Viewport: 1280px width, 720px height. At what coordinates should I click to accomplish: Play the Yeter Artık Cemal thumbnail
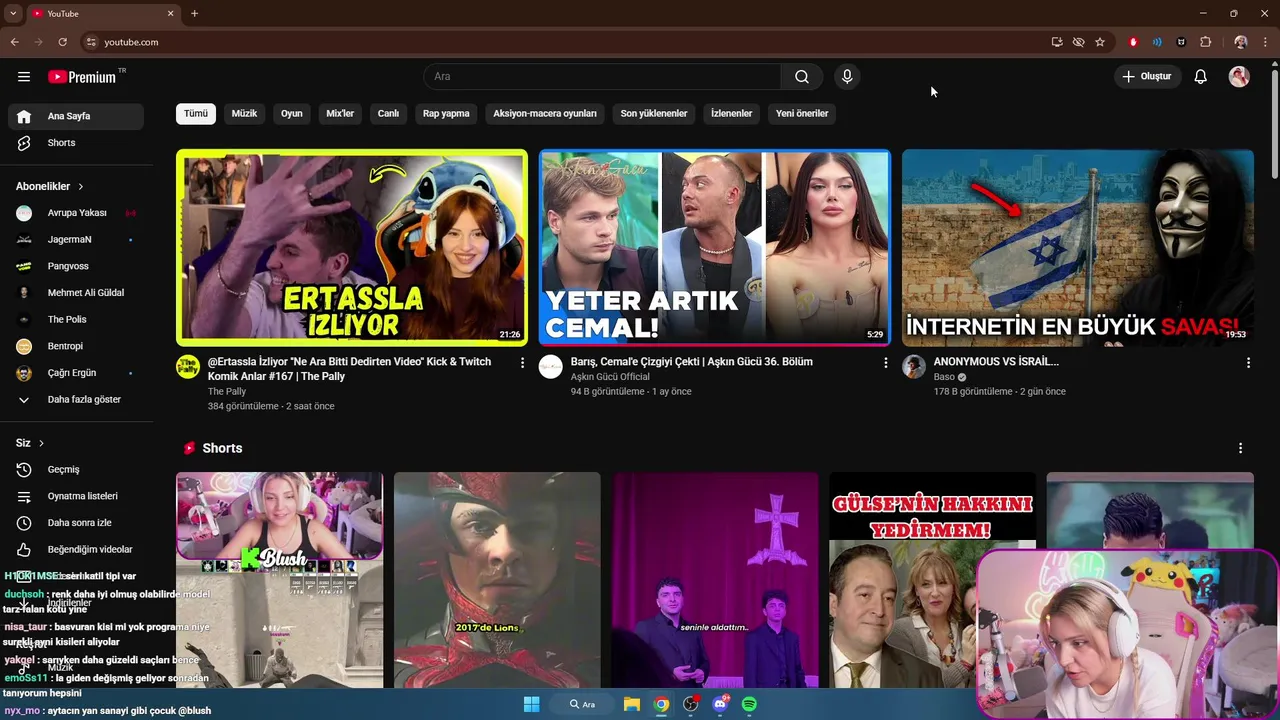715,247
